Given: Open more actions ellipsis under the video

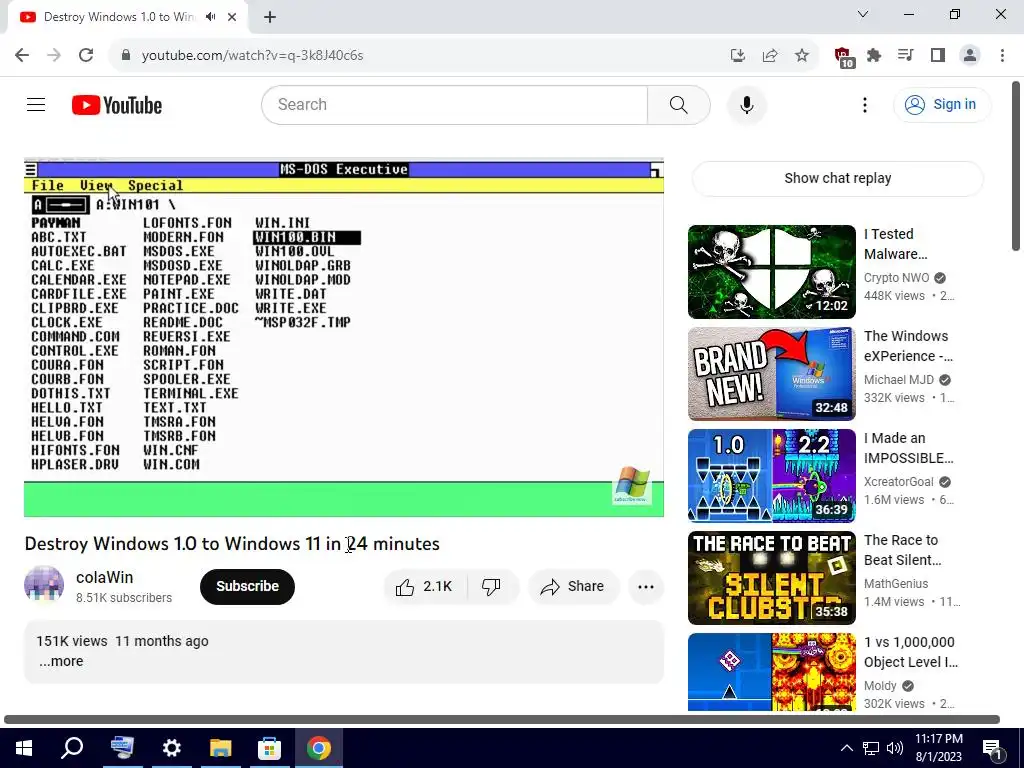Looking at the screenshot, I should pos(646,586).
